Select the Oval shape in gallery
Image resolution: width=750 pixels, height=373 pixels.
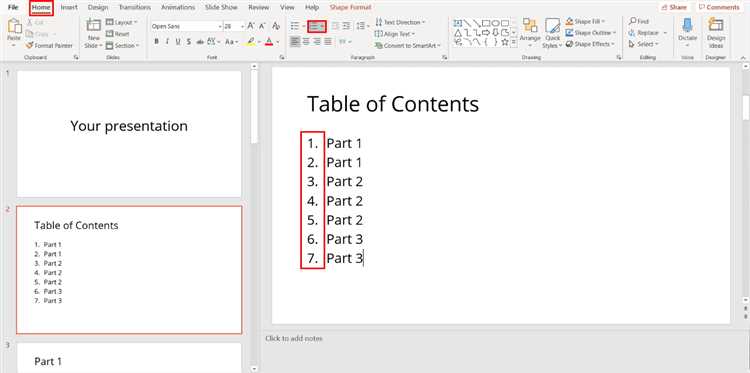[x=496, y=23]
